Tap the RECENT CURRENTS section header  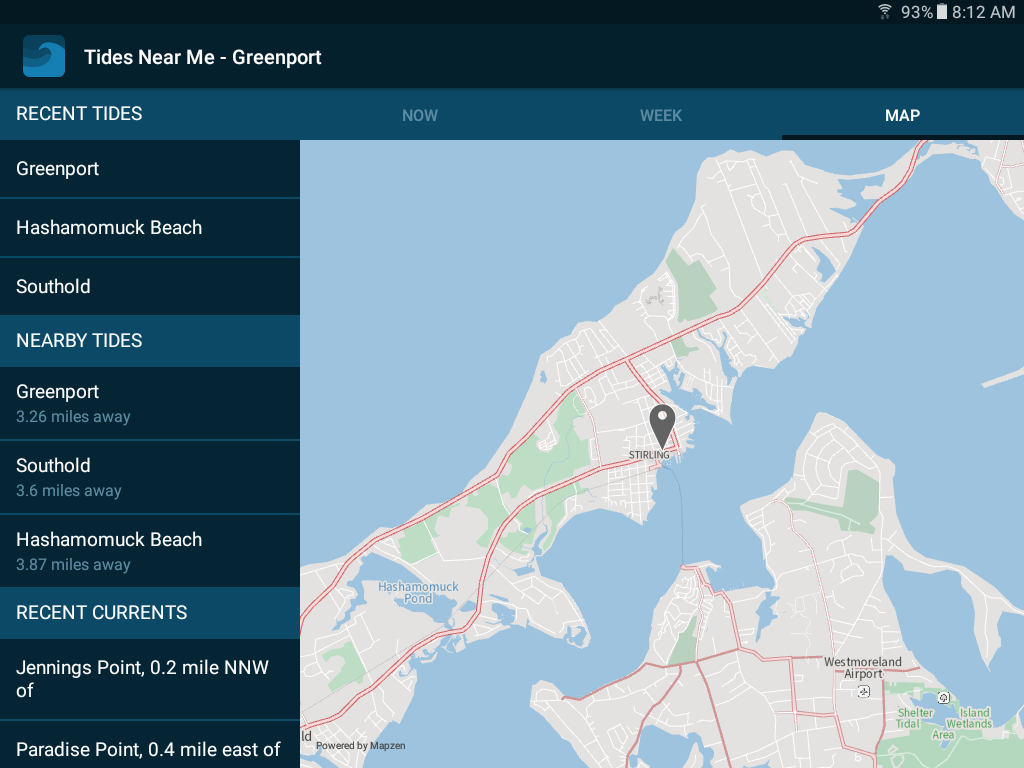(x=150, y=613)
